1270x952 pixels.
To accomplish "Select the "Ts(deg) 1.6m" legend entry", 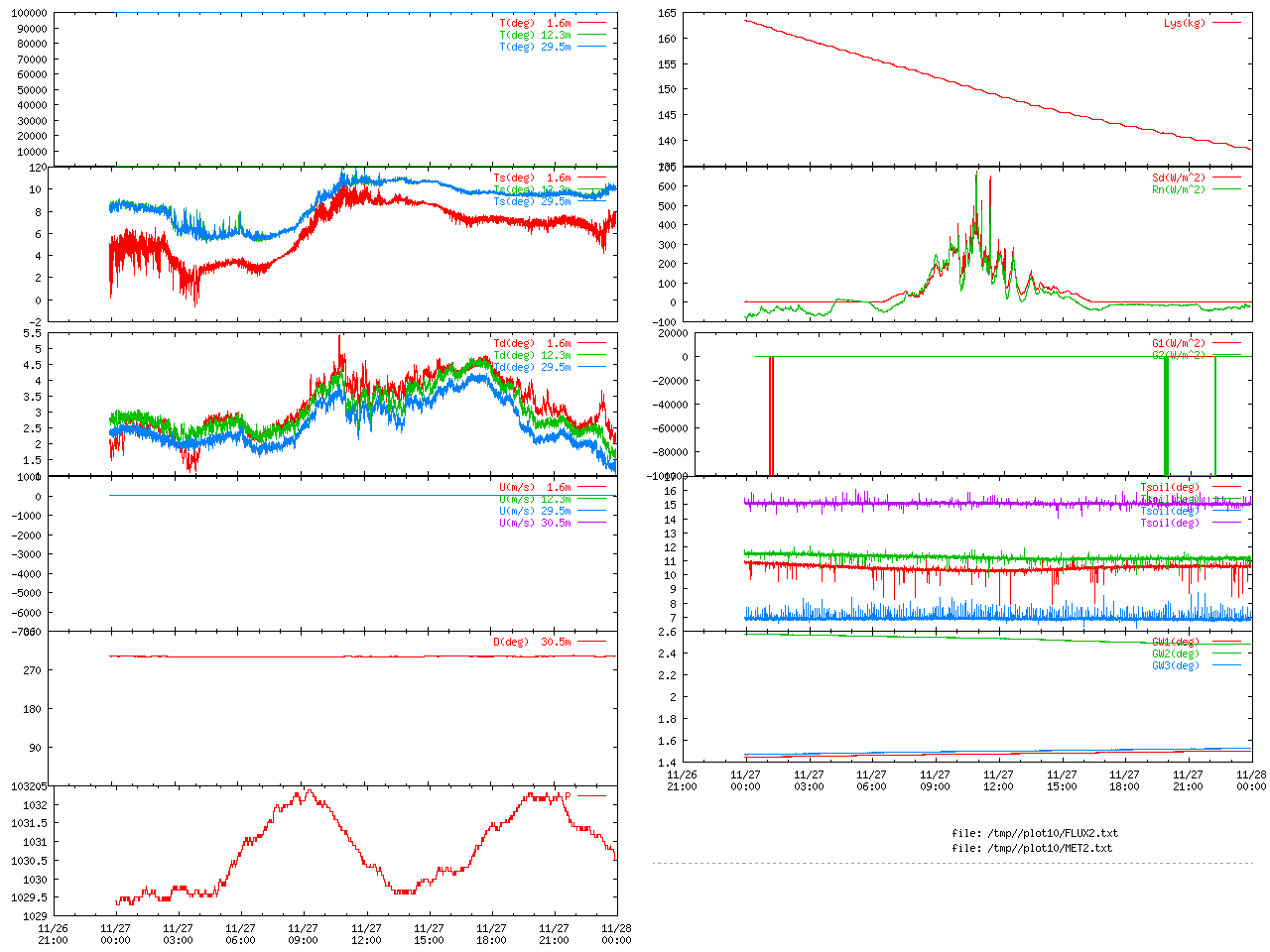I will coord(532,178).
